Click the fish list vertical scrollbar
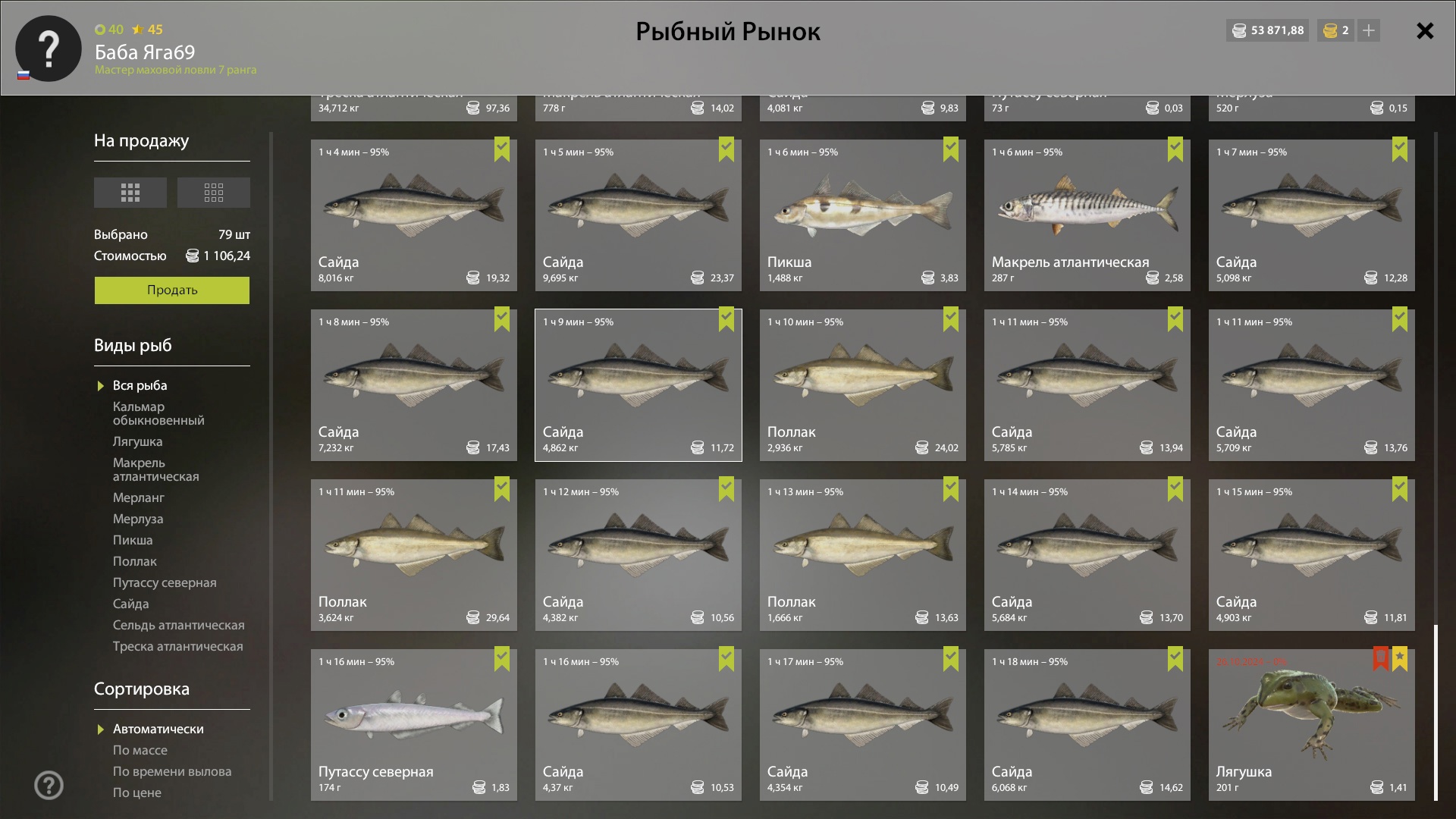 point(1436,713)
